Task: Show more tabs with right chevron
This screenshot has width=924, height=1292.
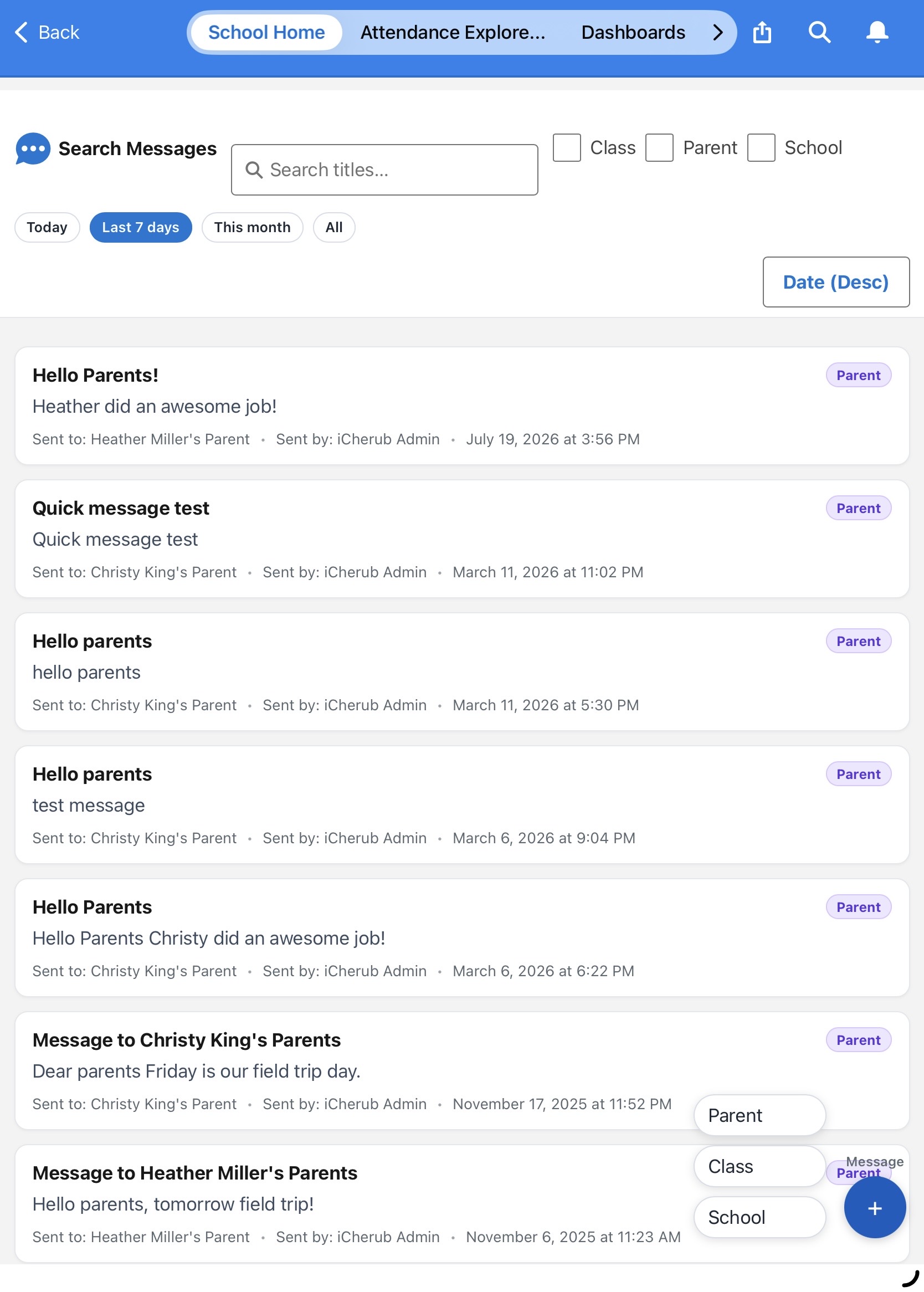Action: click(717, 33)
